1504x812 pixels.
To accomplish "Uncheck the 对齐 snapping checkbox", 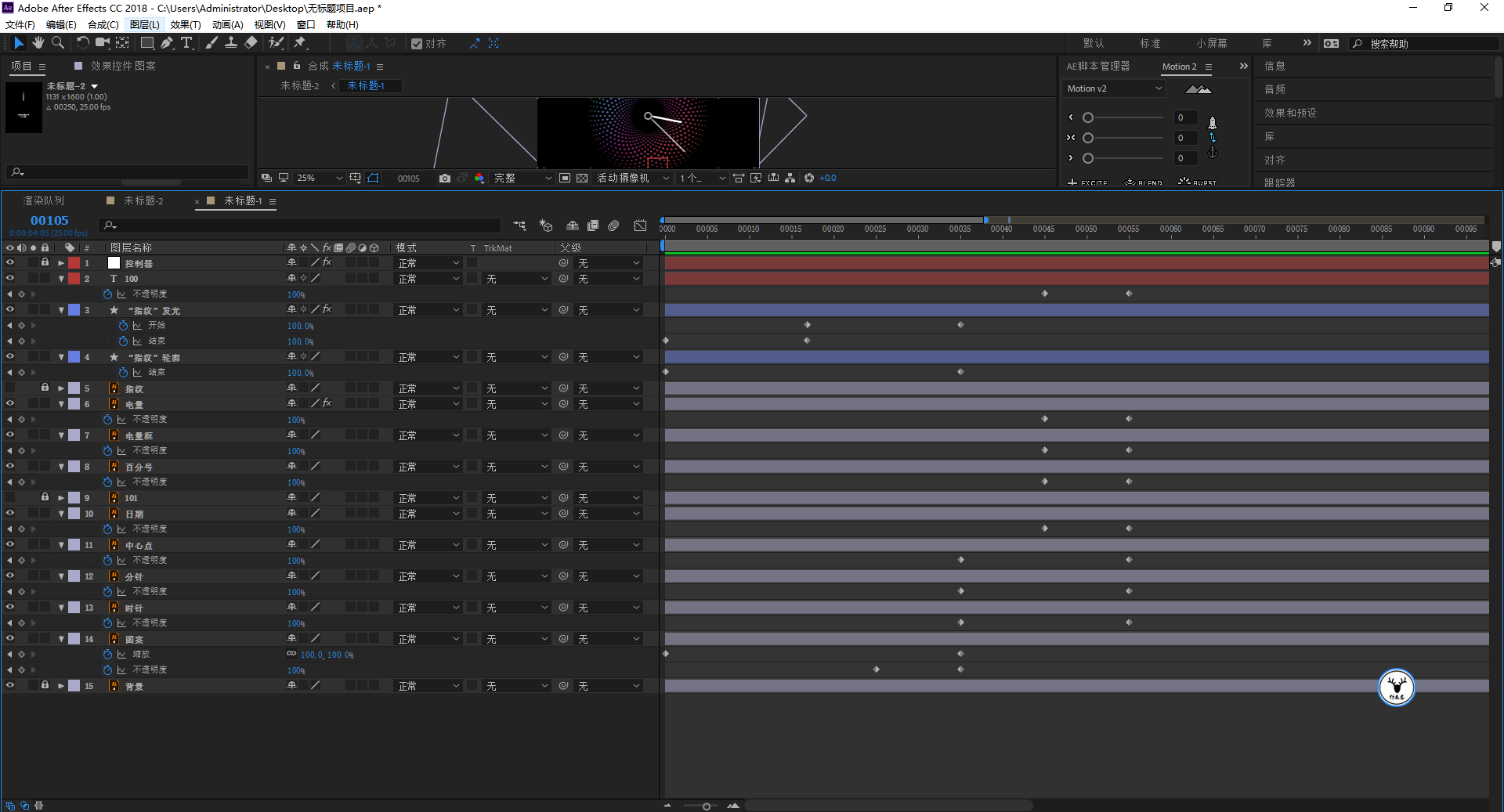I will click(417, 44).
